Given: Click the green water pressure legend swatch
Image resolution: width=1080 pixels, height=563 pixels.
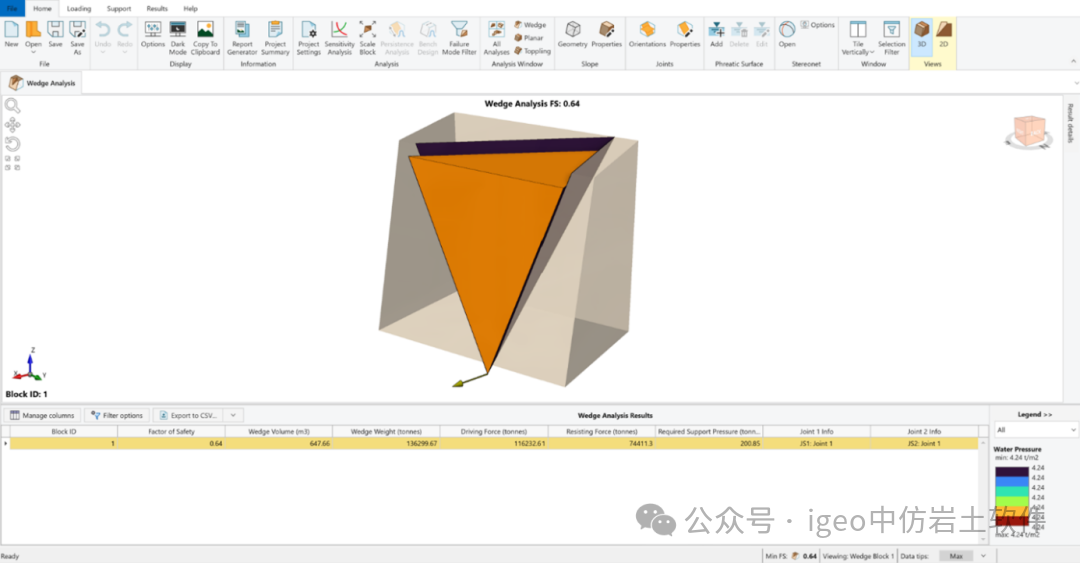Looking at the screenshot, I should click(x=1011, y=500).
